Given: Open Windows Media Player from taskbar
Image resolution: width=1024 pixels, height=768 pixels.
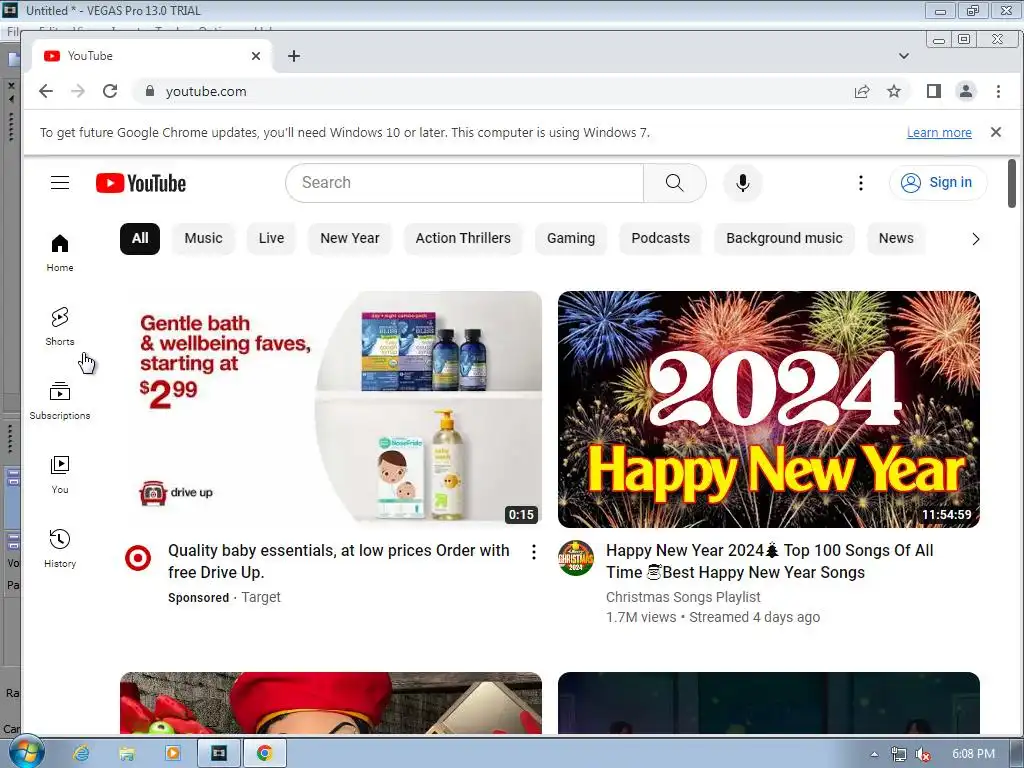Looking at the screenshot, I should (172, 753).
